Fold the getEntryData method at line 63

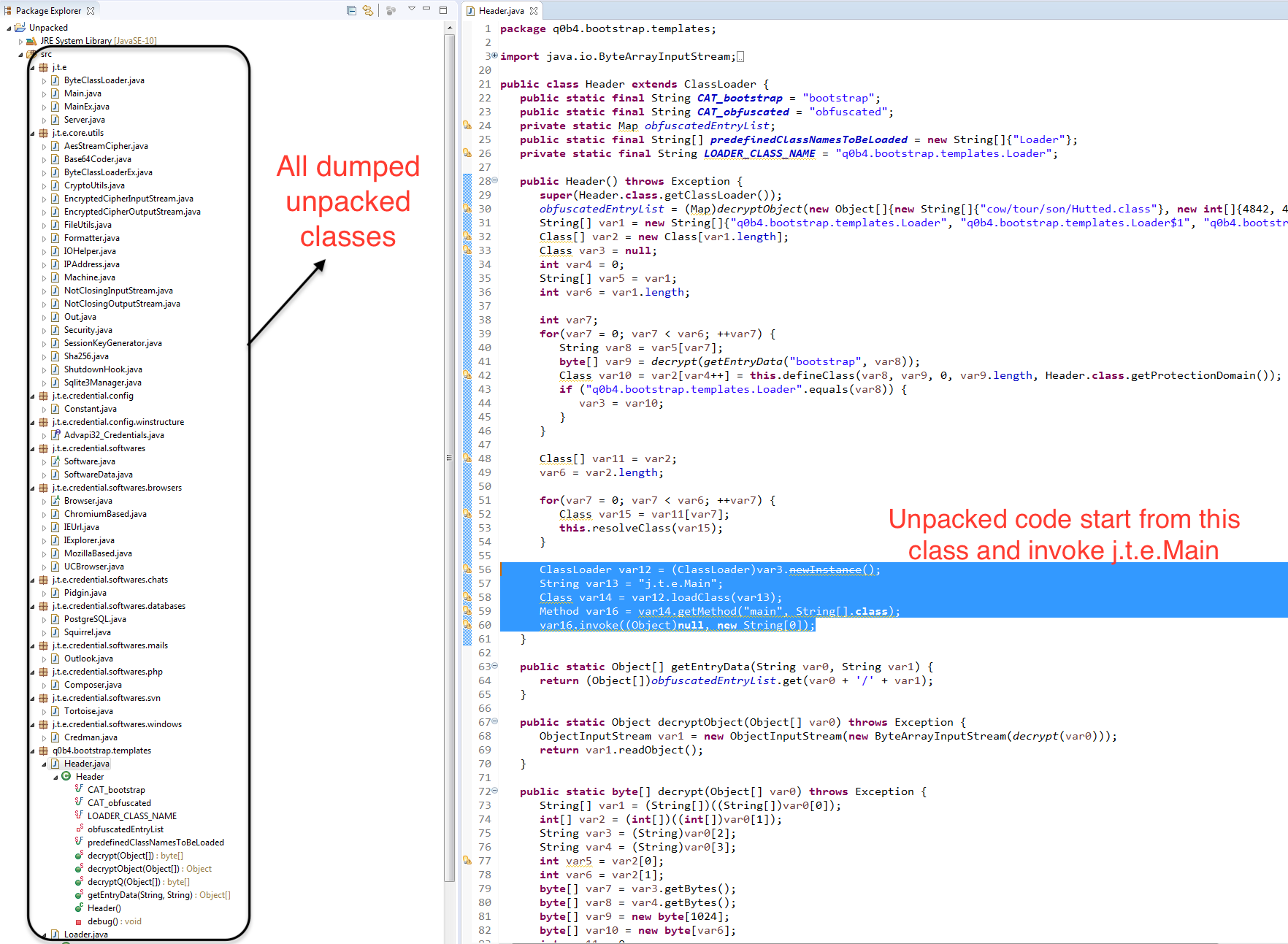point(495,666)
